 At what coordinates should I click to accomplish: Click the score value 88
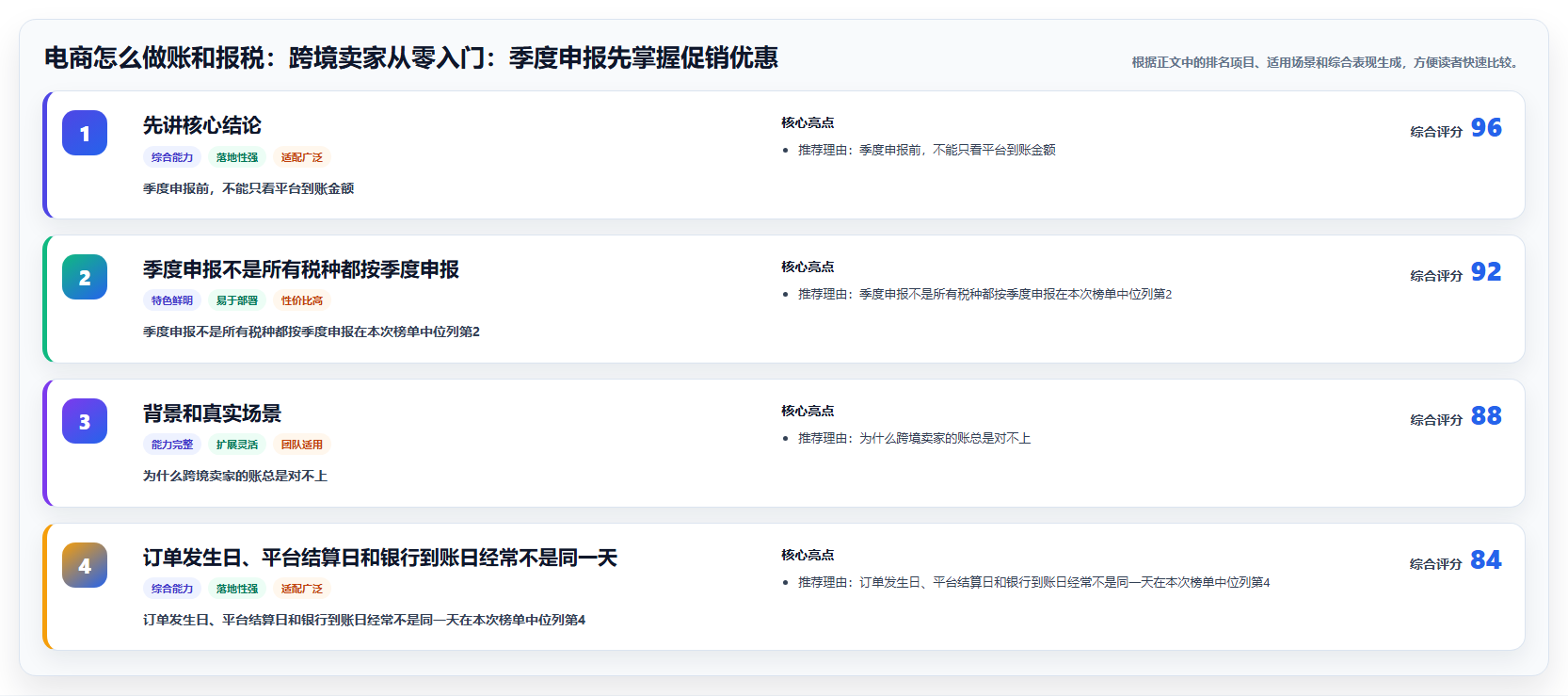1486,415
